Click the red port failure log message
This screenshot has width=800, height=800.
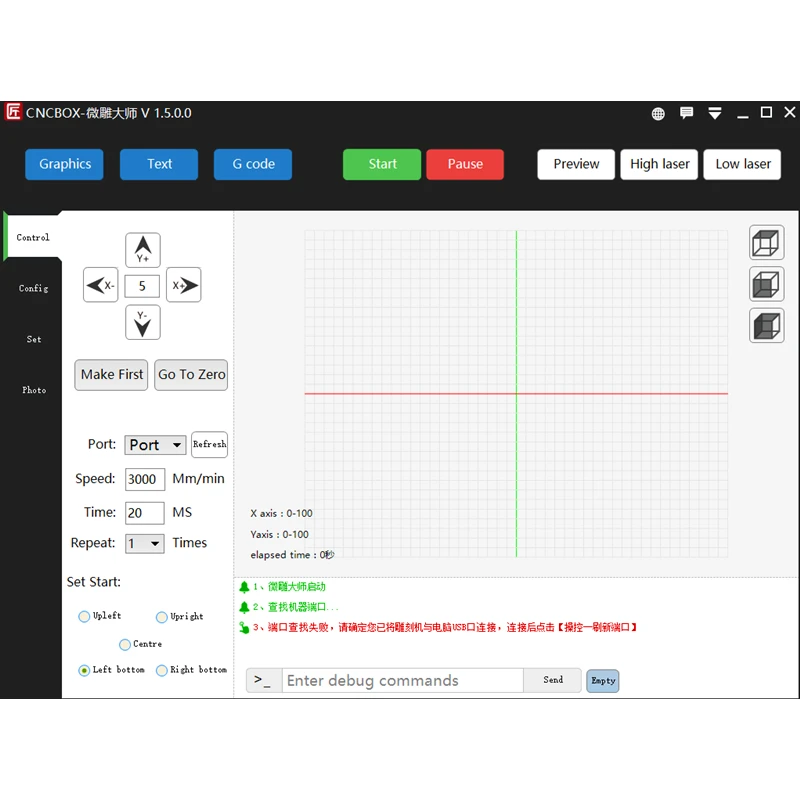[x=445, y=628]
